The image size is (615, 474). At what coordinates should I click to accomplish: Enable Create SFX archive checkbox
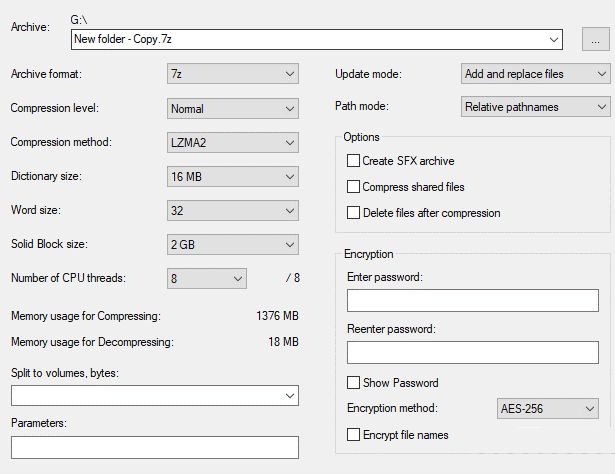click(353, 161)
